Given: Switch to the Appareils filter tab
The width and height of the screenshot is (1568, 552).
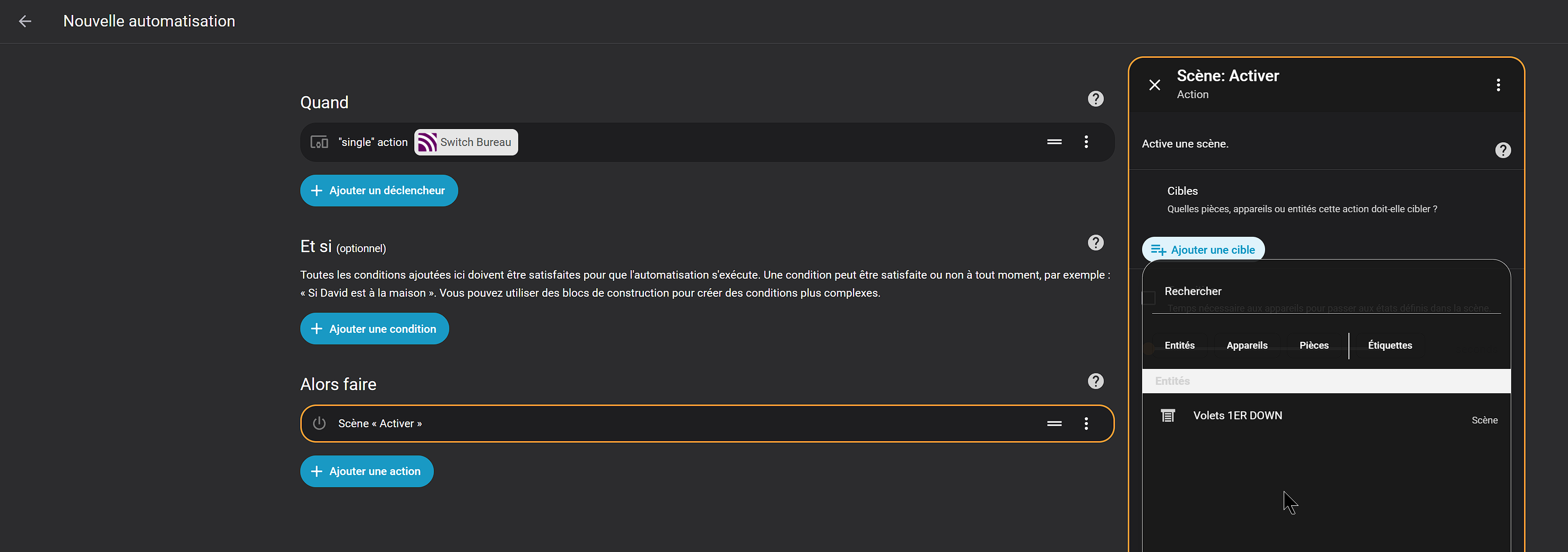Looking at the screenshot, I should [x=1247, y=346].
